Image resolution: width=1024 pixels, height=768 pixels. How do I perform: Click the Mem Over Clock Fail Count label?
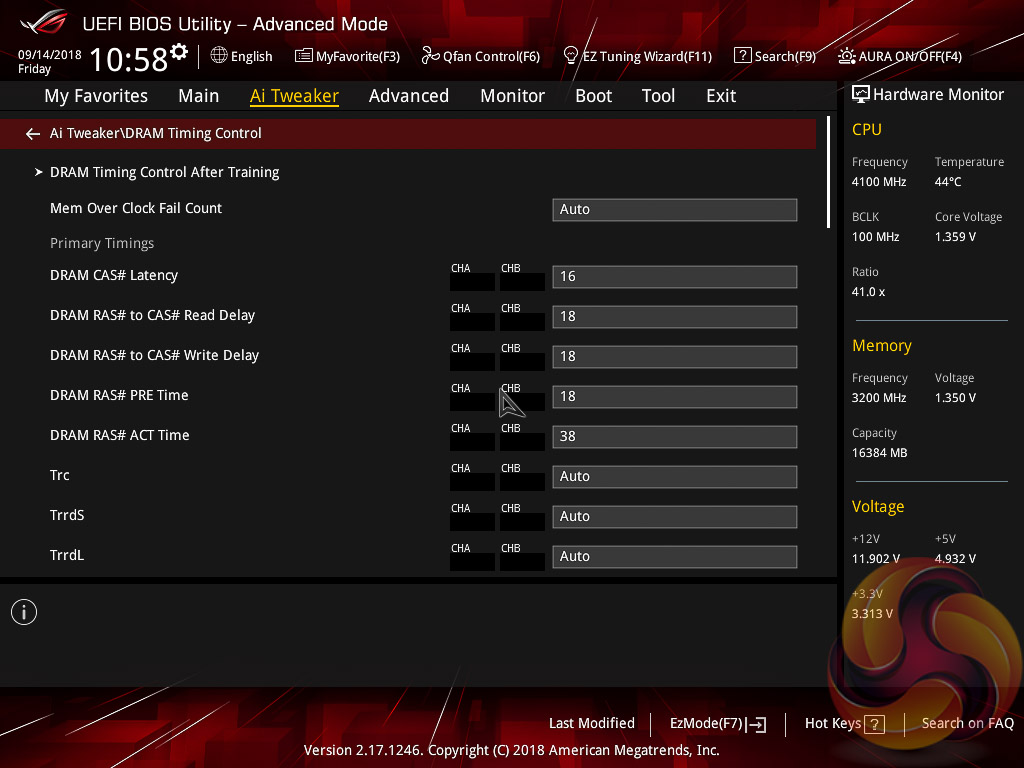tap(136, 208)
